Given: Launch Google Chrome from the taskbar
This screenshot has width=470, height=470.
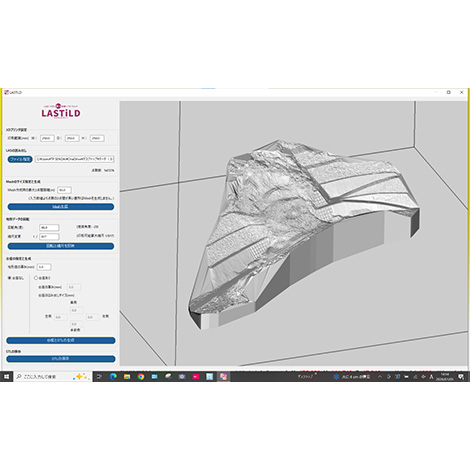Looking at the screenshot, I should 141,376.
